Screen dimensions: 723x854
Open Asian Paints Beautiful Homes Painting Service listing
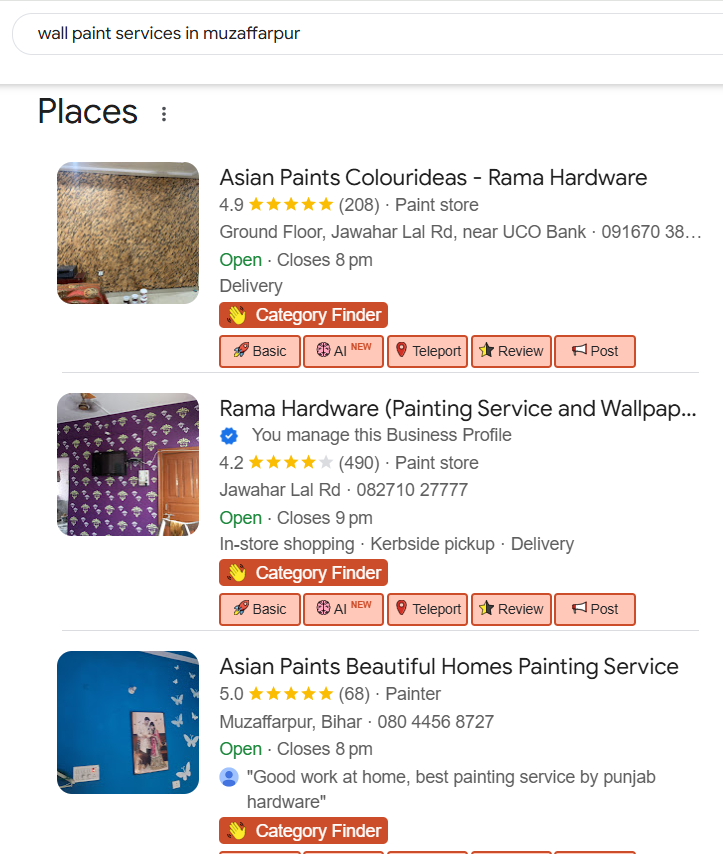(x=449, y=667)
